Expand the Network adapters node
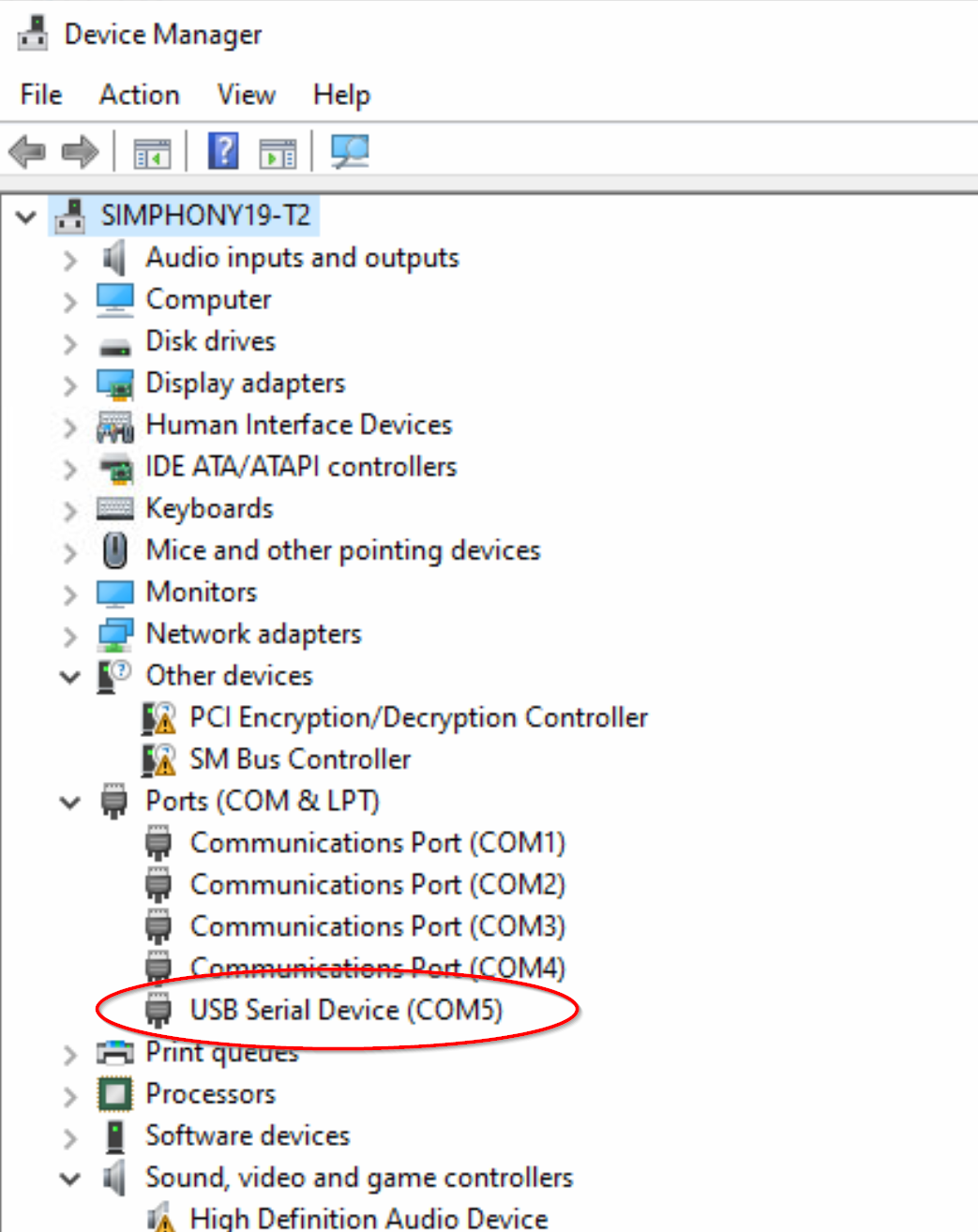978x1232 pixels. pos(70,635)
